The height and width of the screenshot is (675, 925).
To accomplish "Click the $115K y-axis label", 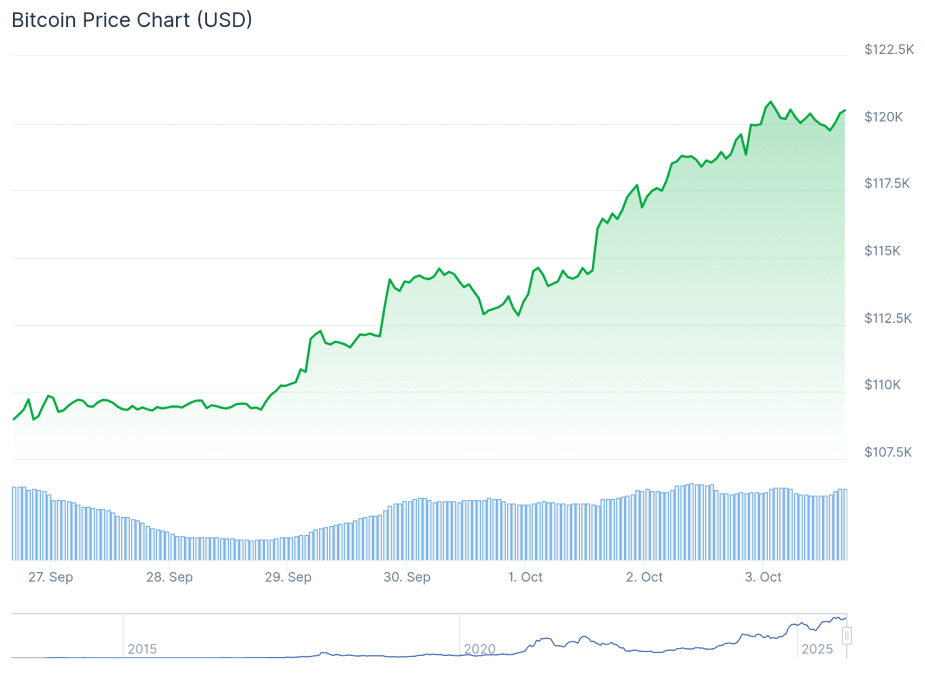I will tap(884, 251).
